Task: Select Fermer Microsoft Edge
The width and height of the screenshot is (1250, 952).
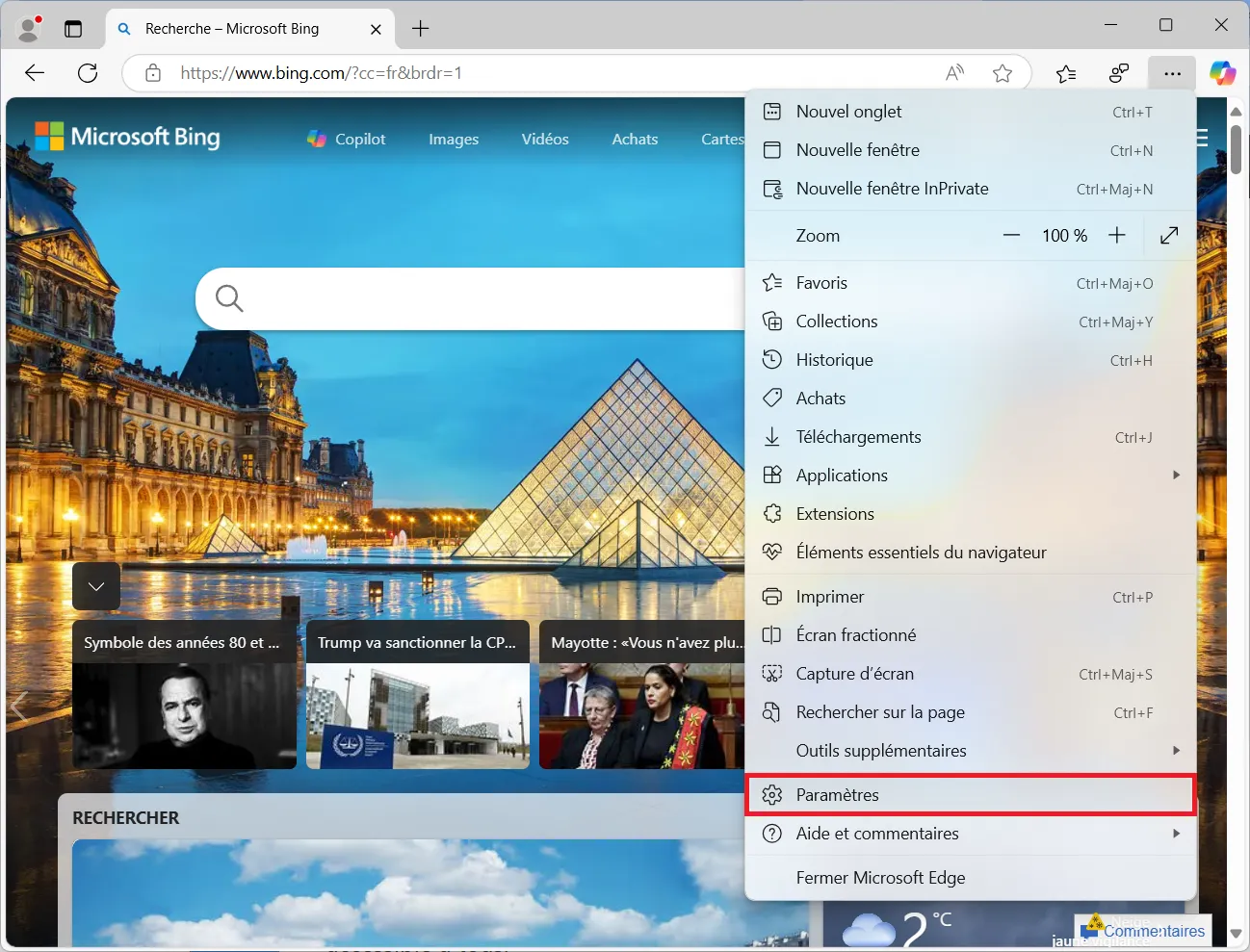Action: (x=971, y=878)
